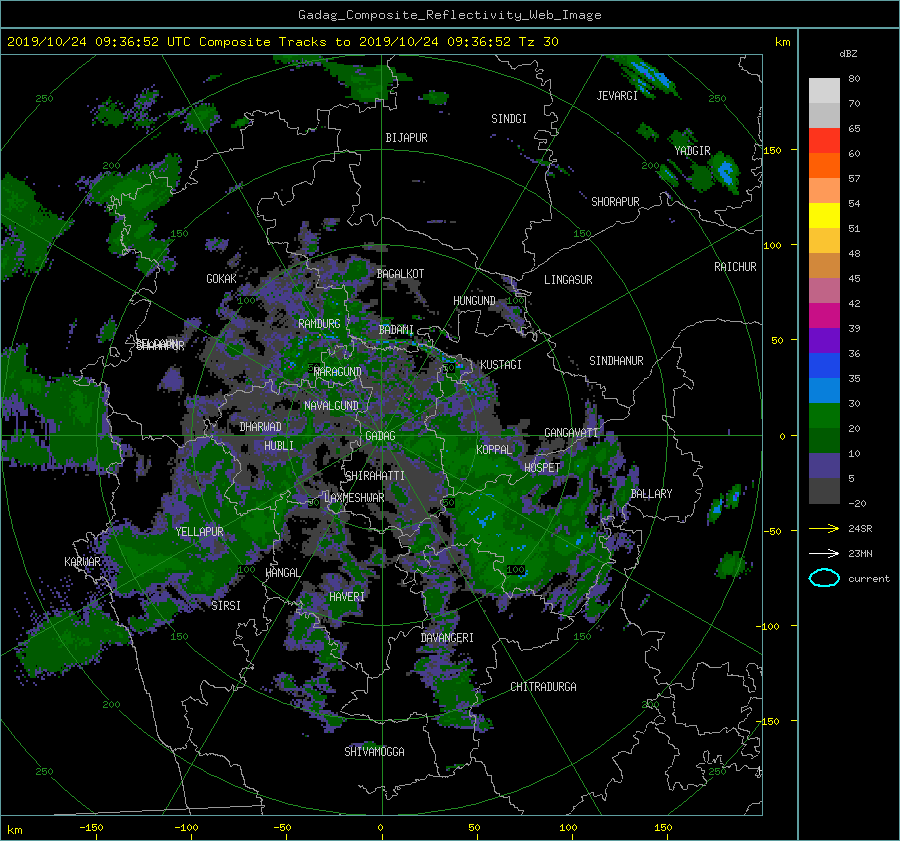Click the SHIVAMOGGA city label
Viewport: 900px width, 841px height.
(374, 751)
